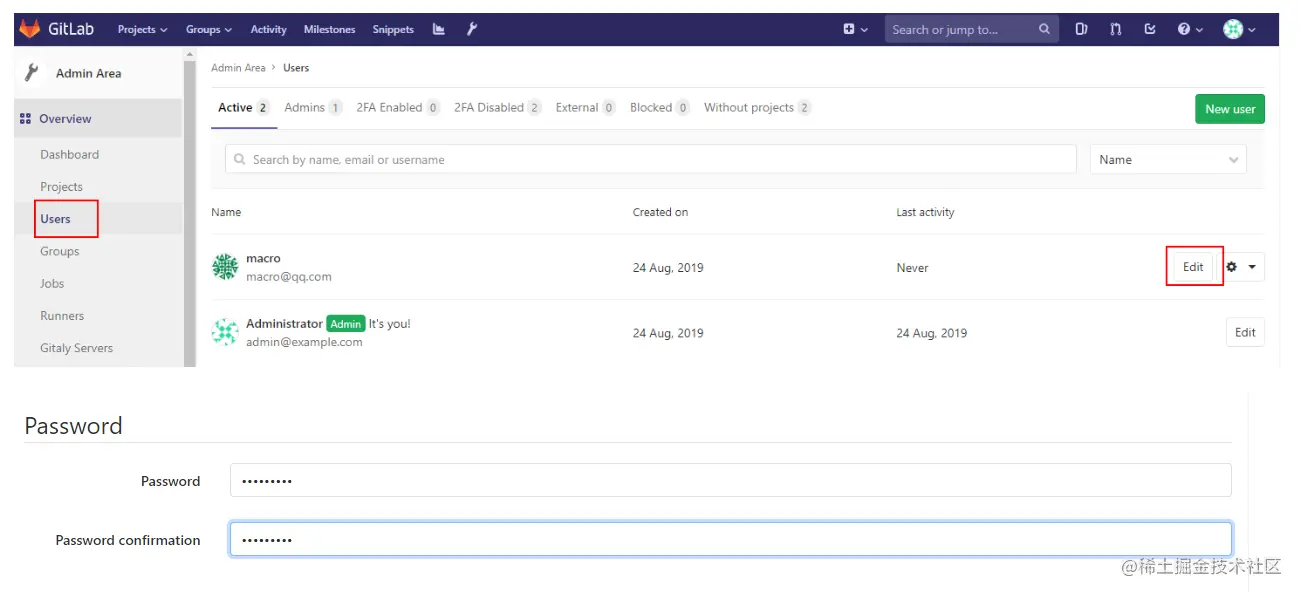Go to Milestones in top navigation
This screenshot has width=1300, height=595.
pos(330,30)
